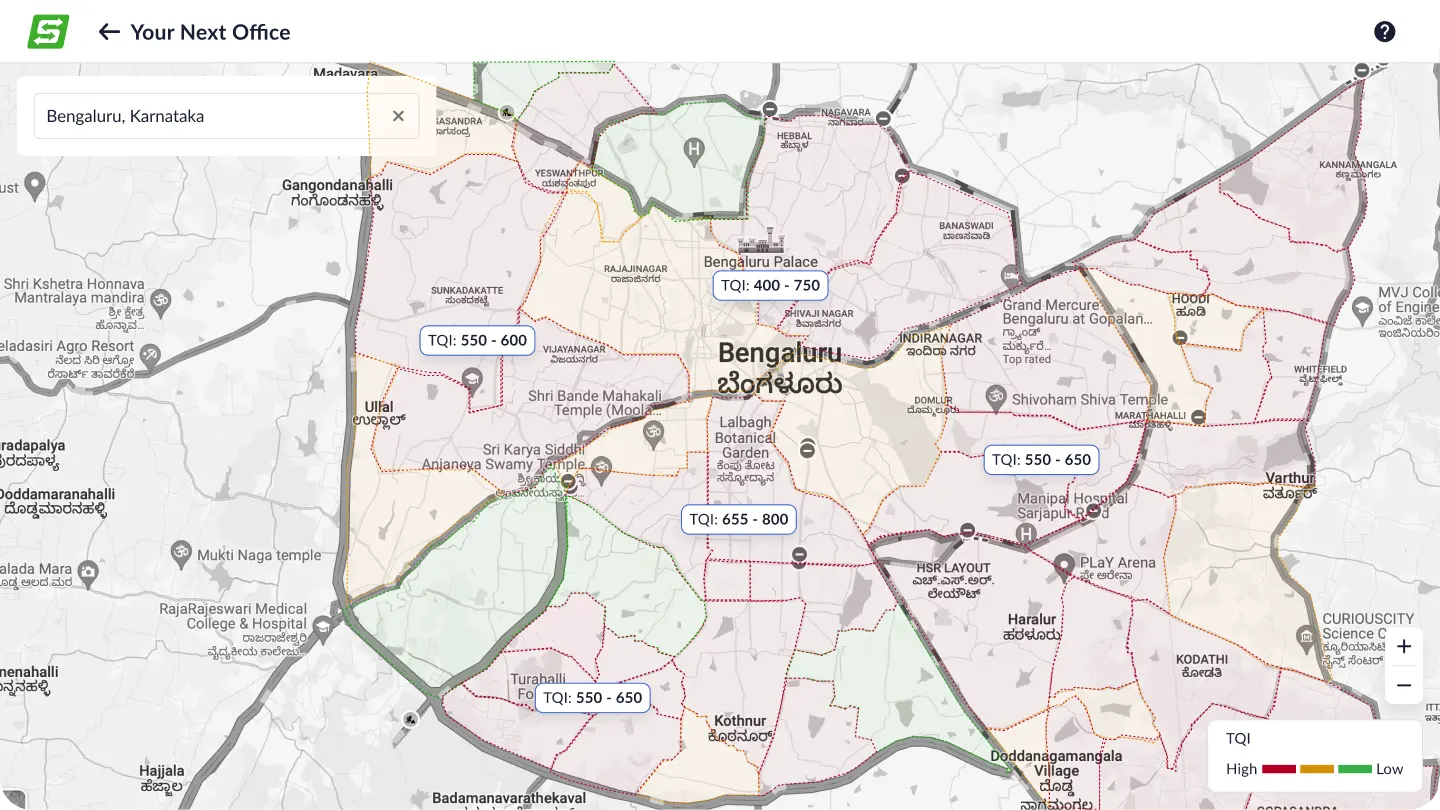The width and height of the screenshot is (1440, 810).
Task: Click the Om icon at Shivoham Shiva Temple
Action: pyautogui.click(x=995, y=398)
